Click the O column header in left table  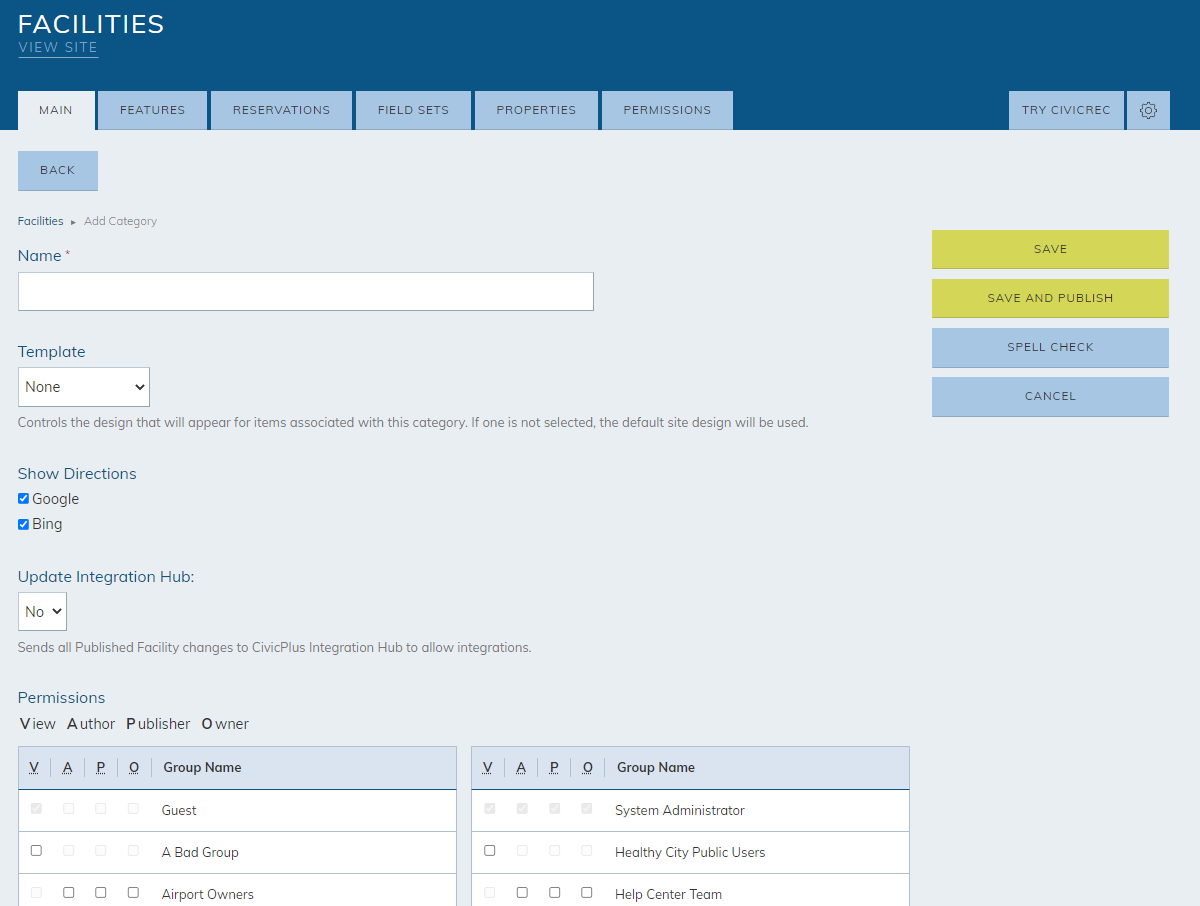(134, 768)
